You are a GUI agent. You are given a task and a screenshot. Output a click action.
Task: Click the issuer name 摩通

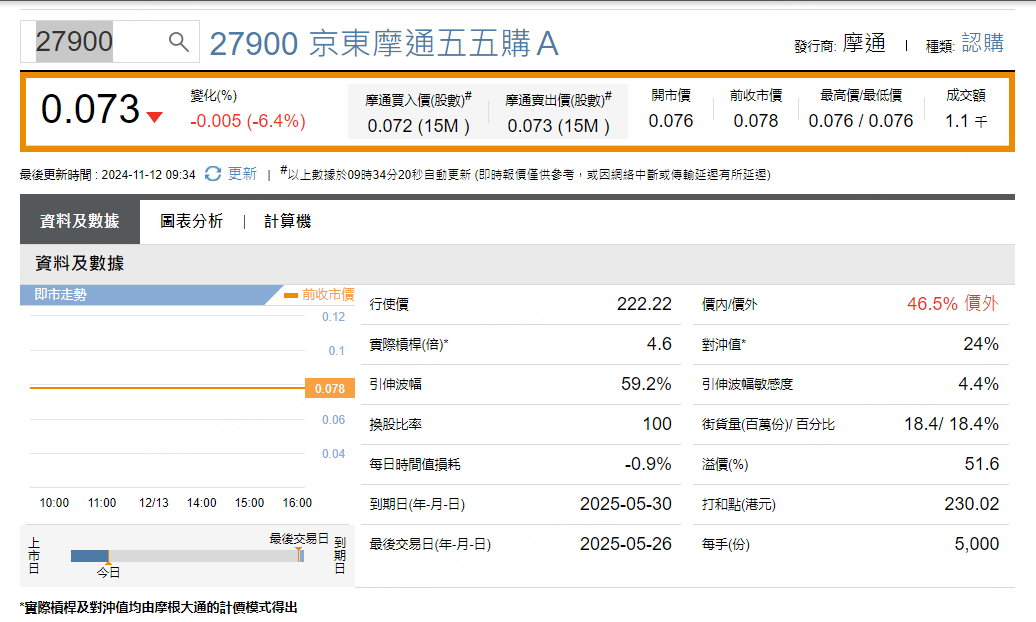(x=864, y=44)
